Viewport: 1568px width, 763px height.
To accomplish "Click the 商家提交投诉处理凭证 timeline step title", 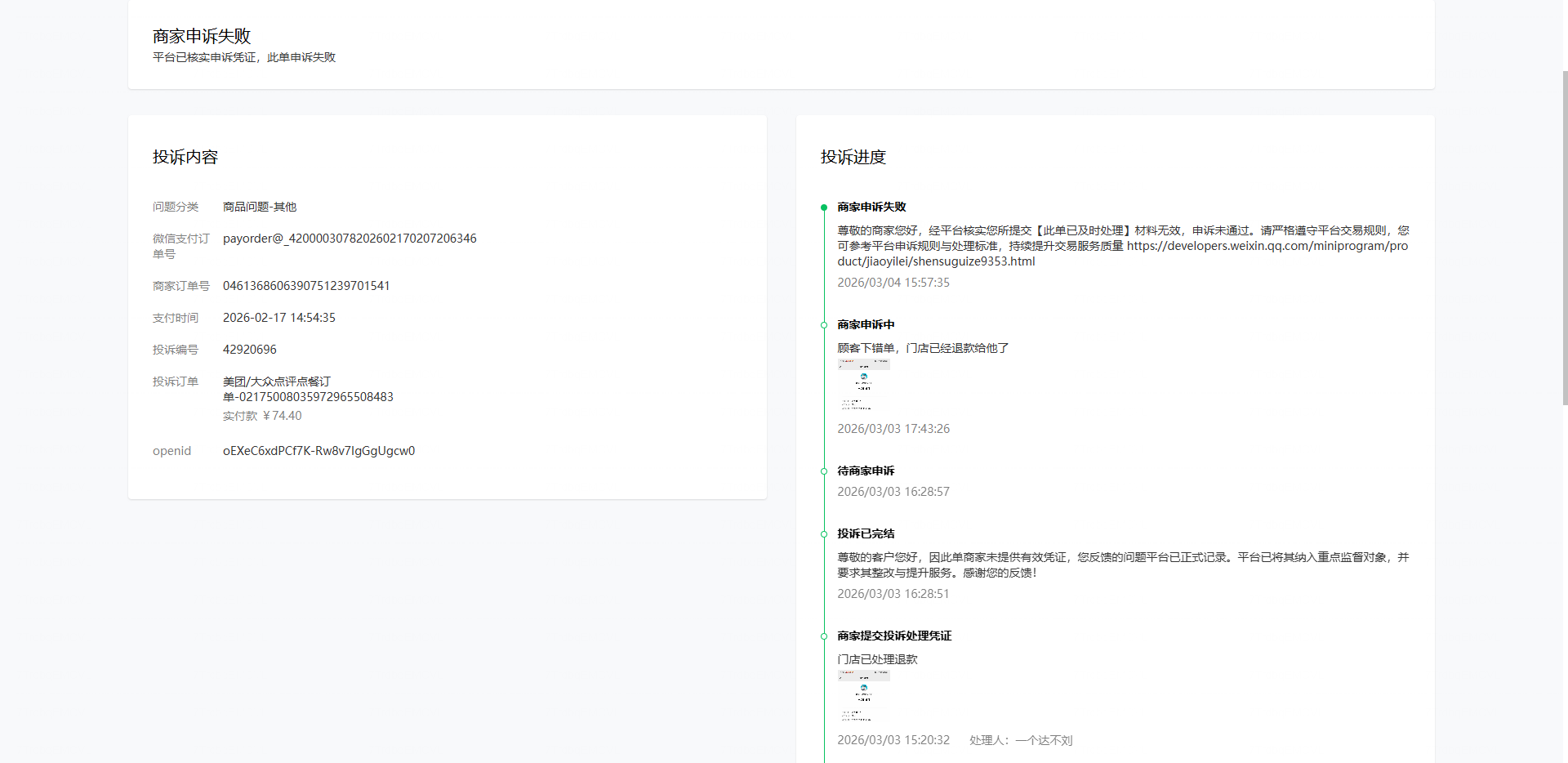I will tap(894, 636).
